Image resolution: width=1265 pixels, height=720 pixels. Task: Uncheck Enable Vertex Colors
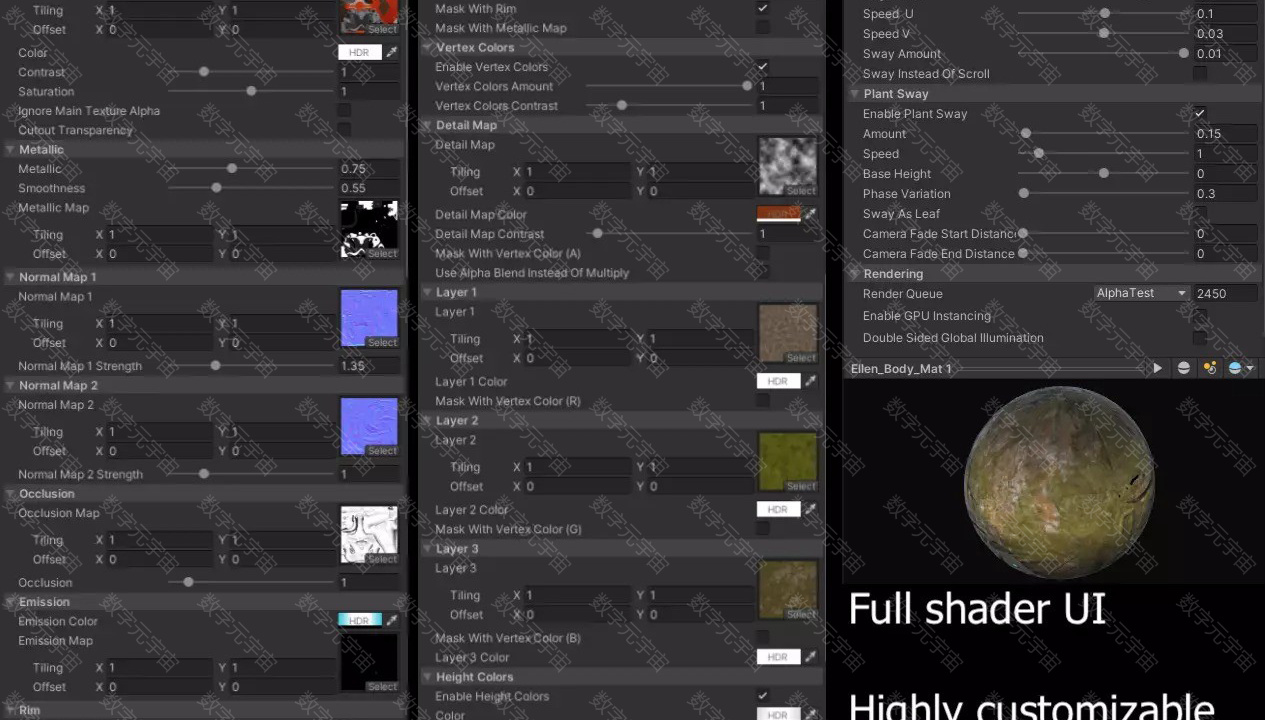(762, 67)
